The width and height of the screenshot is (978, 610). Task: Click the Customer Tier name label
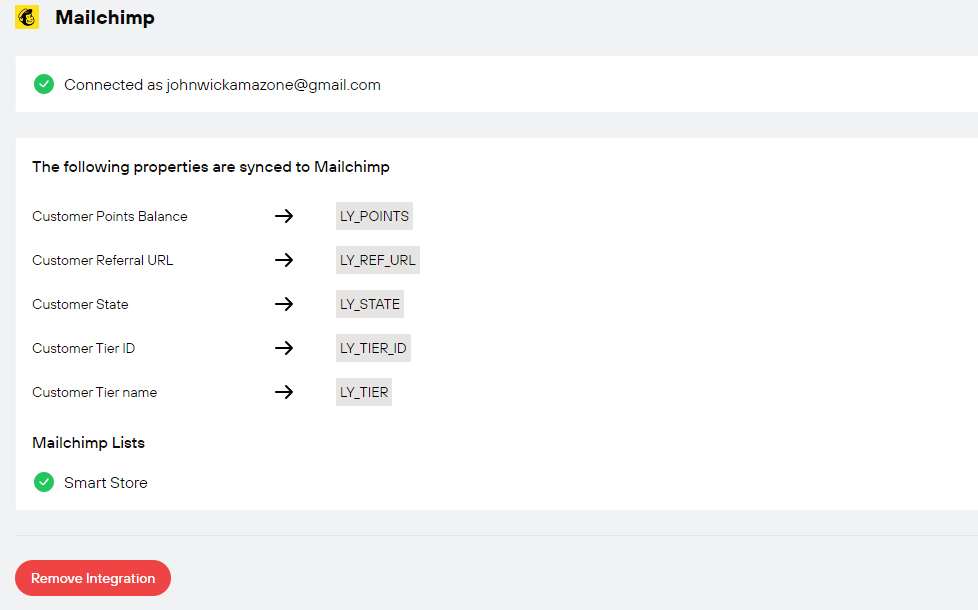tap(95, 392)
